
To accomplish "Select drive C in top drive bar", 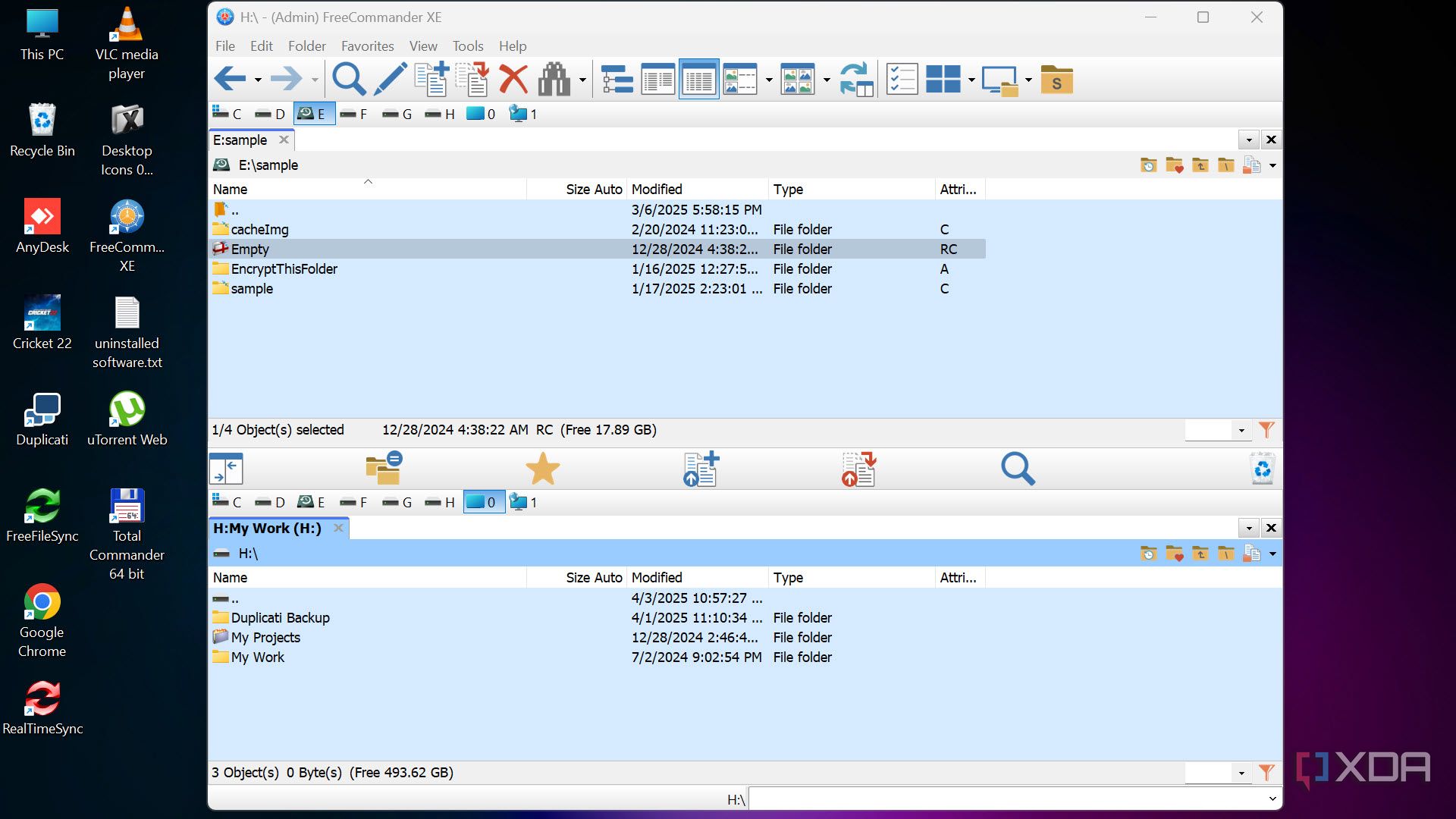I will point(227,114).
